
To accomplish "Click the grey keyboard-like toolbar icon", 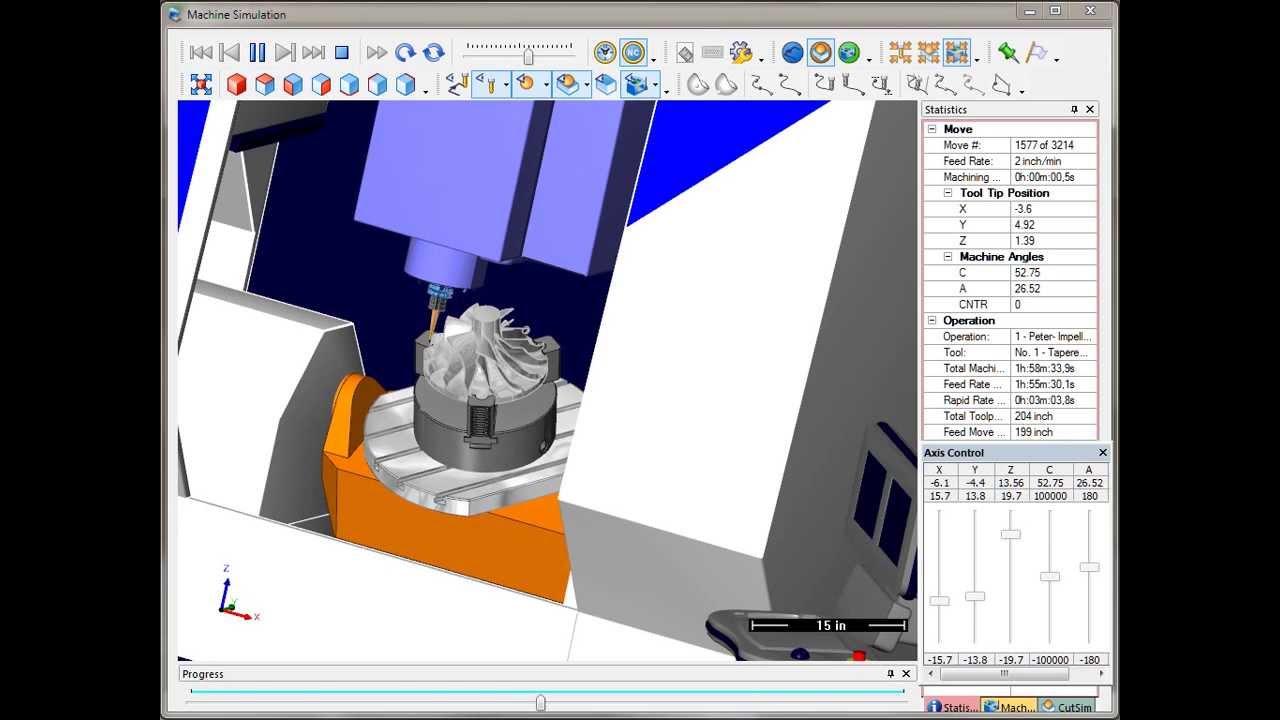I will pos(713,52).
